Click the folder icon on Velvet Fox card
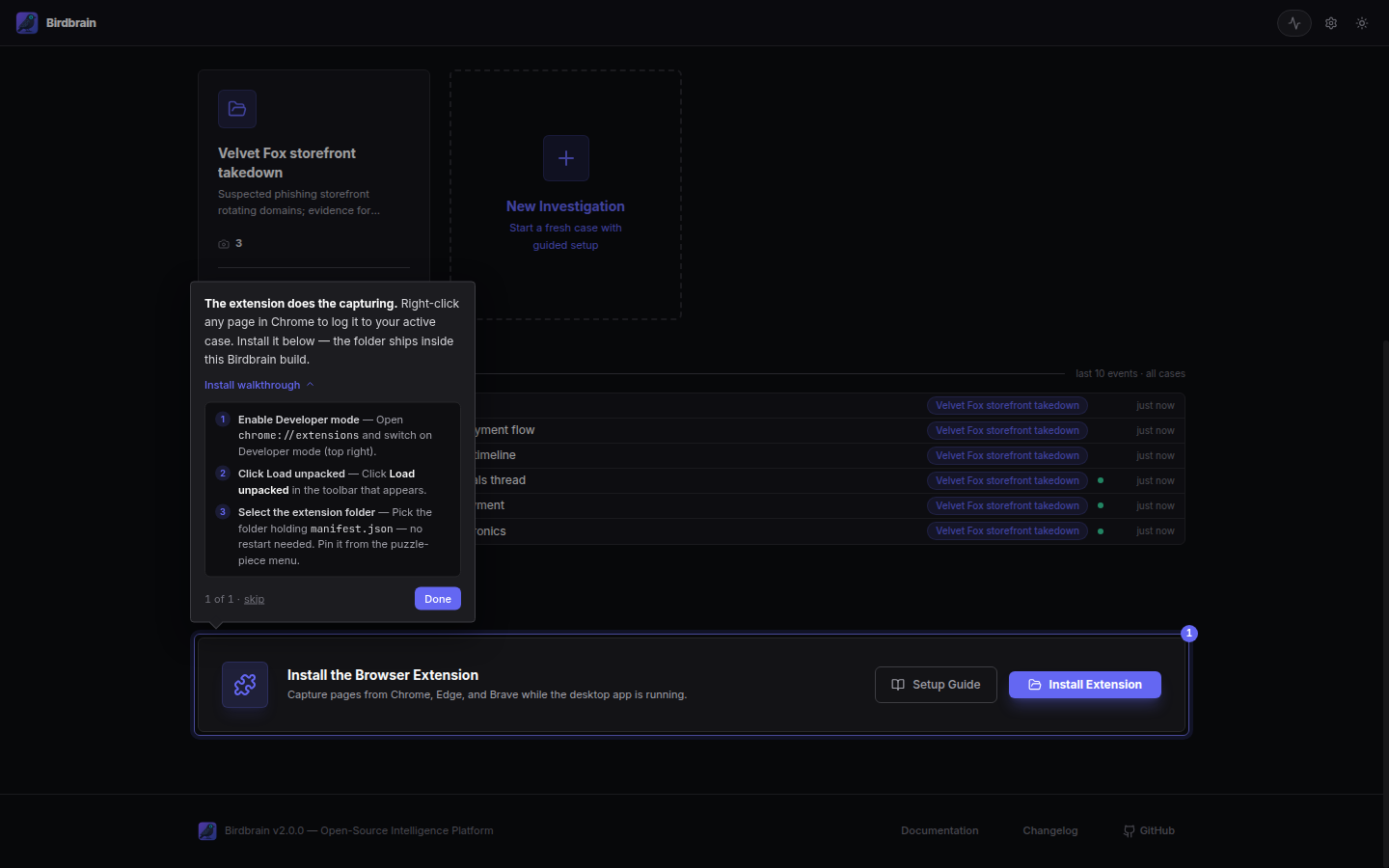The width and height of the screenshot is (1389, 868). [x=237, y=109]
